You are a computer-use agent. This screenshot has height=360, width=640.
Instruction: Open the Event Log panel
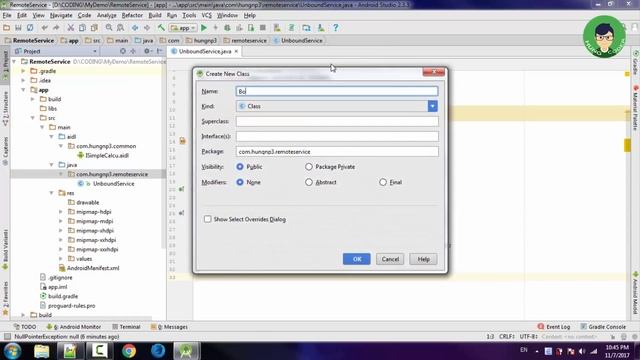pos(554,327)
